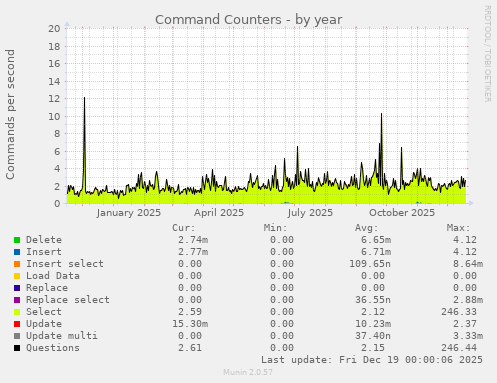Click the 'Insert select' legend label
Image resolution: width=497 pixels, height=383 pixels.
tap(65, 264)
